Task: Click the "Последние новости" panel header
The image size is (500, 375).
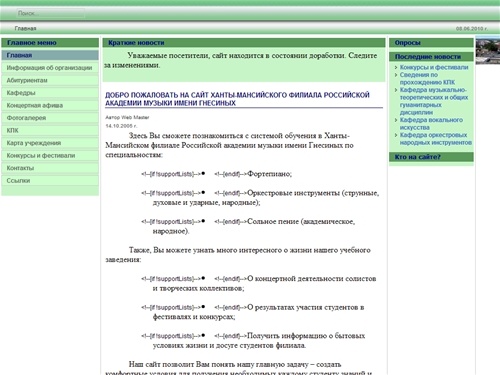Action: click(x=431, y=57)
